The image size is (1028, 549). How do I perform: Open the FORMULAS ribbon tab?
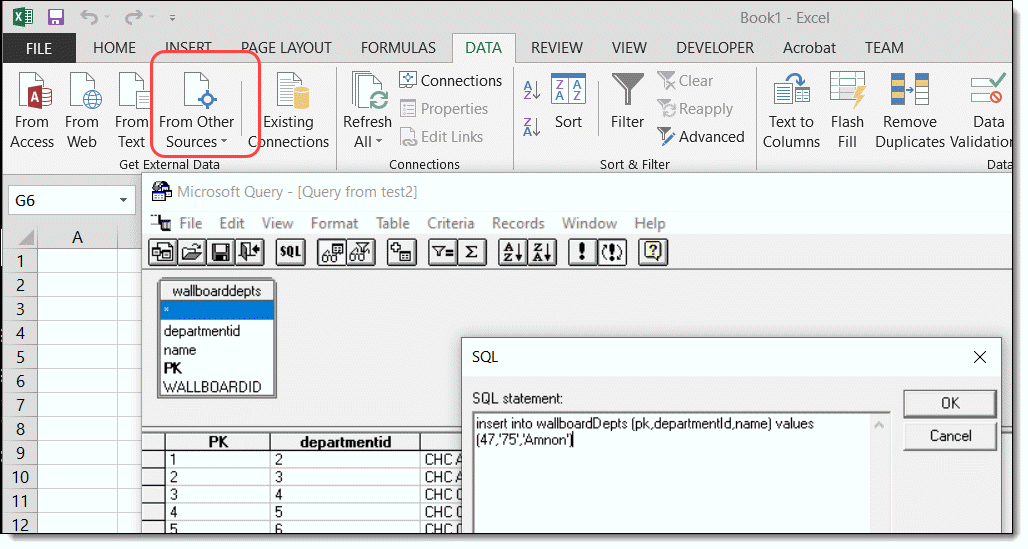coord(398,48)
